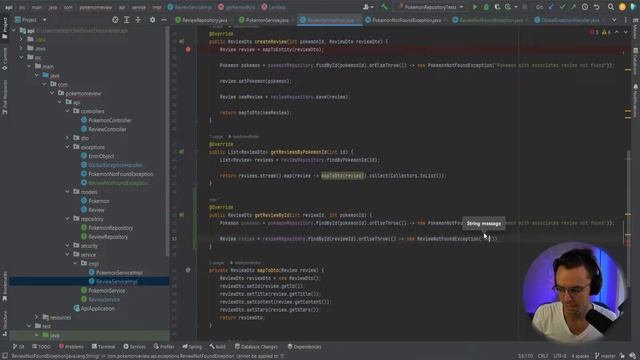This screenshot has width=640, height=360.
Task: Collapse all in the Project panel
Action: [x=138, y=20]
